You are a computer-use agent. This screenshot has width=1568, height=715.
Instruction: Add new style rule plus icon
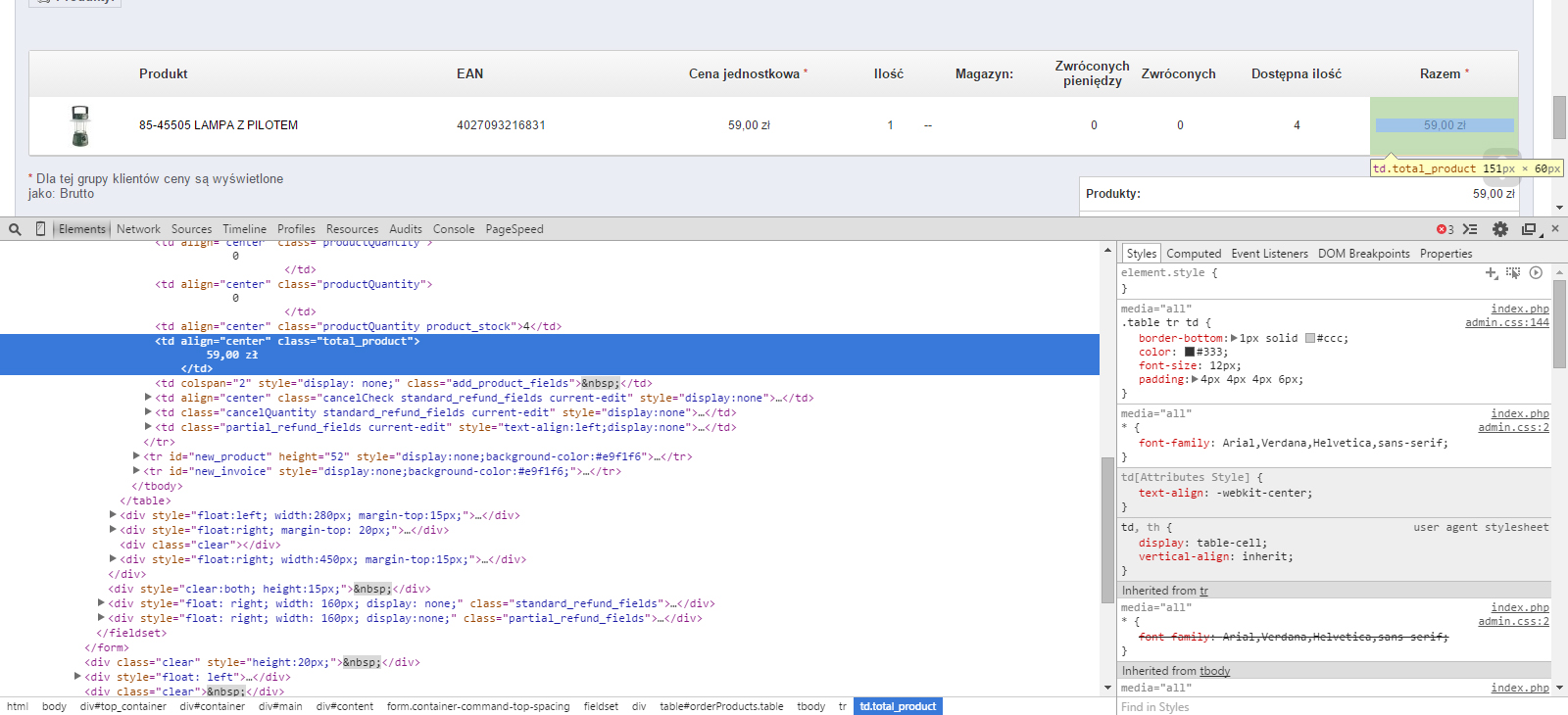click(1492, 273)
